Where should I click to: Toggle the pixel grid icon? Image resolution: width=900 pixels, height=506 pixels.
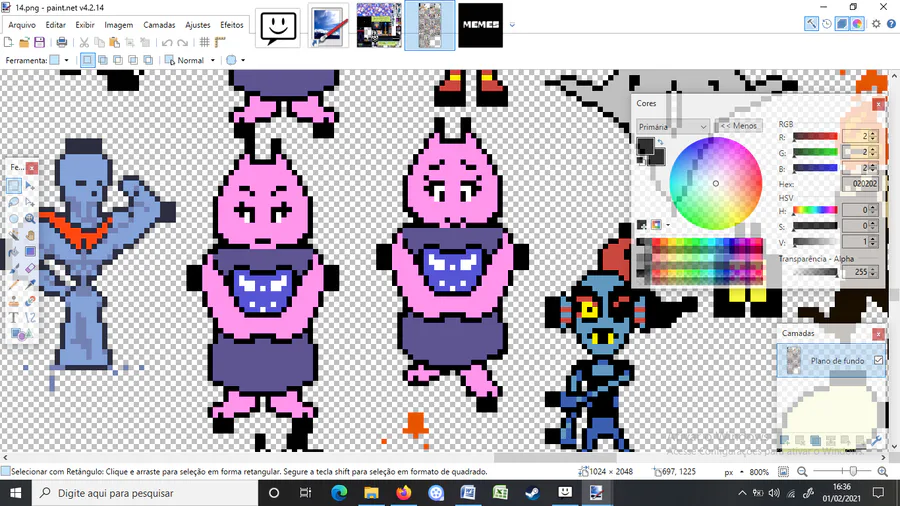coord(204,42)
